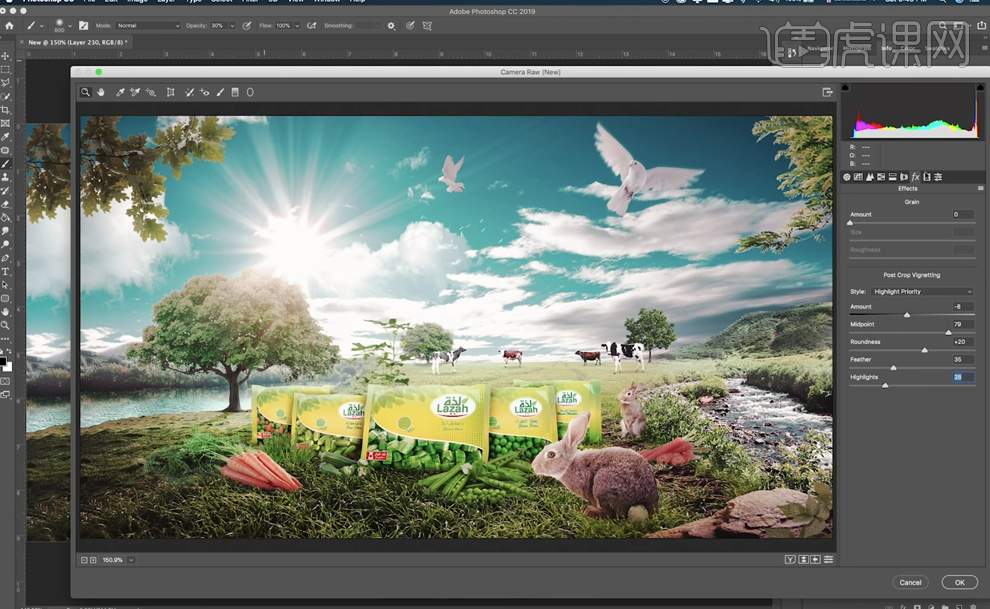This screenshot has width=990, height=609.
Task: Open the symmetry paint butterfly options
Action: click(x=427, y=26)
